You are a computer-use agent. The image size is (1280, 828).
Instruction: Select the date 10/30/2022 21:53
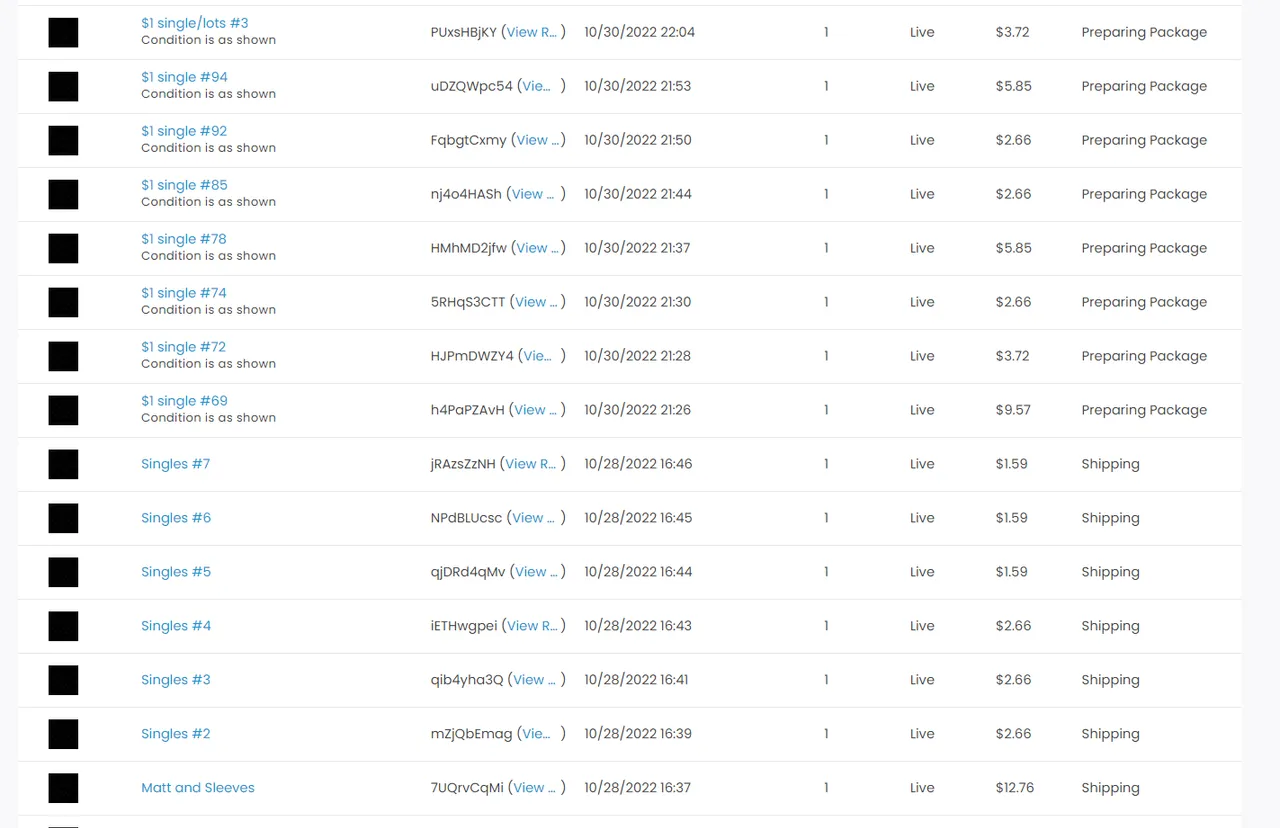638,86
